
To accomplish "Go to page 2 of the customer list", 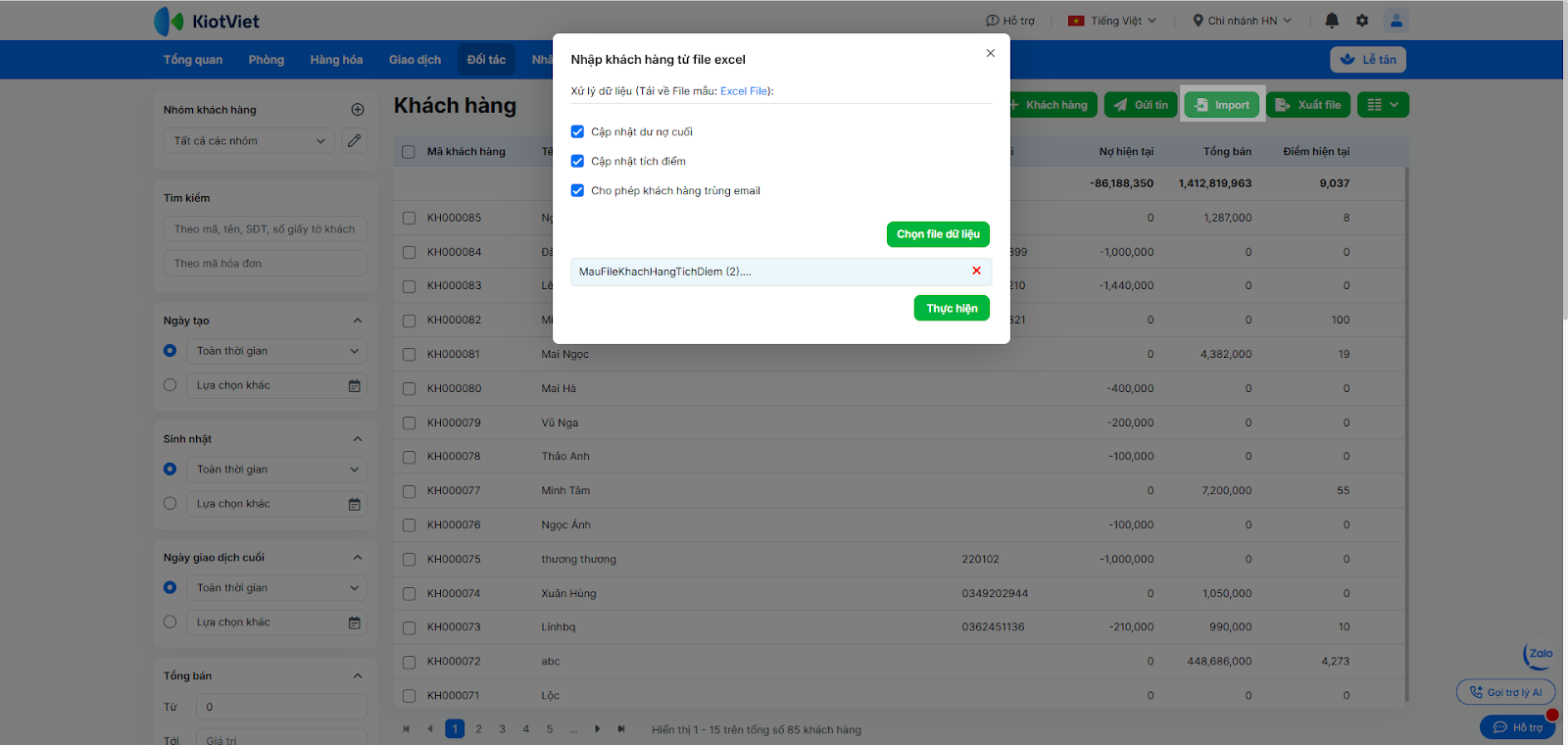I will (x=478, y=729).
